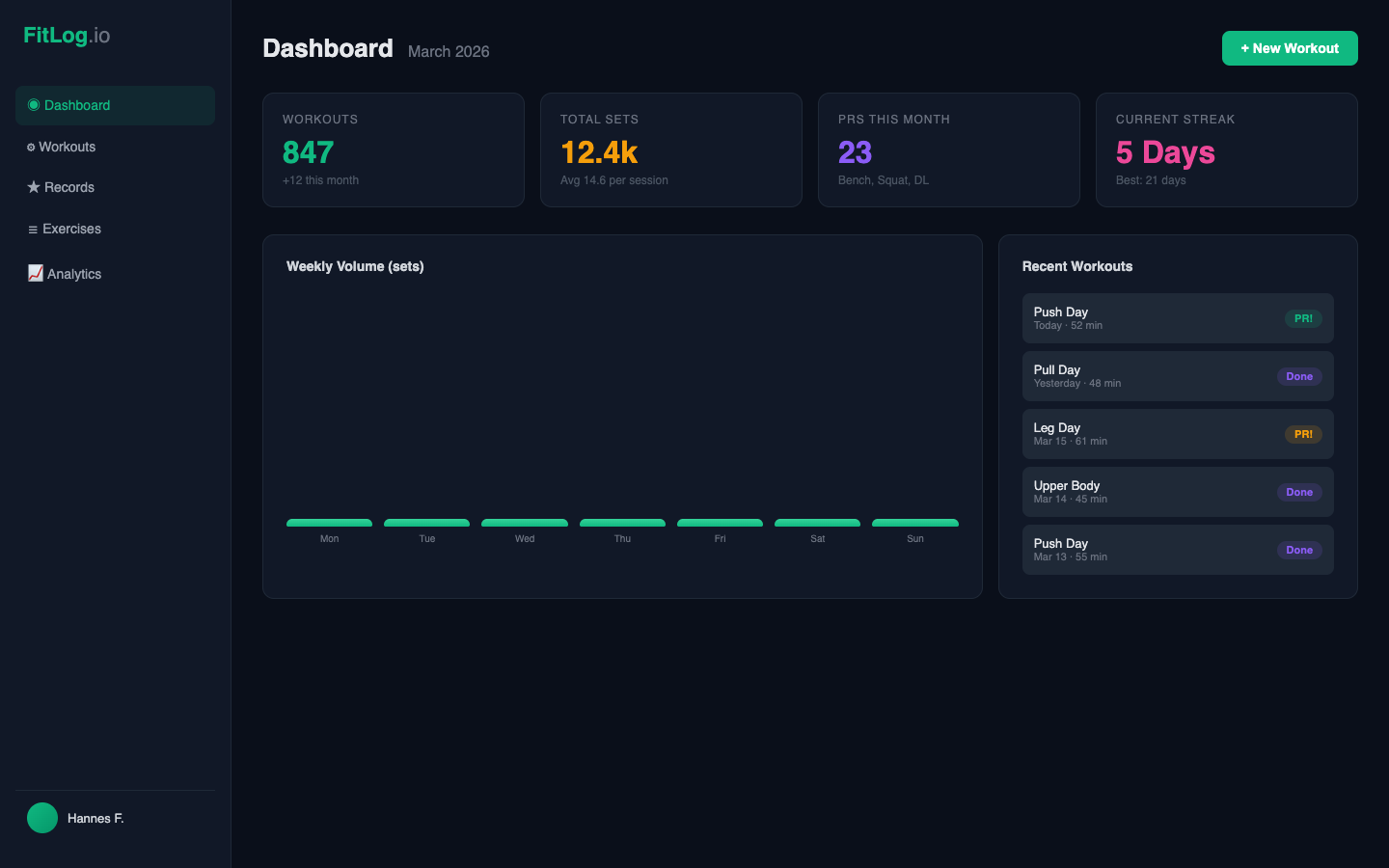1389x868 pixels.
Task: Click the Workouts gear icon
Action: pos(31,148)
